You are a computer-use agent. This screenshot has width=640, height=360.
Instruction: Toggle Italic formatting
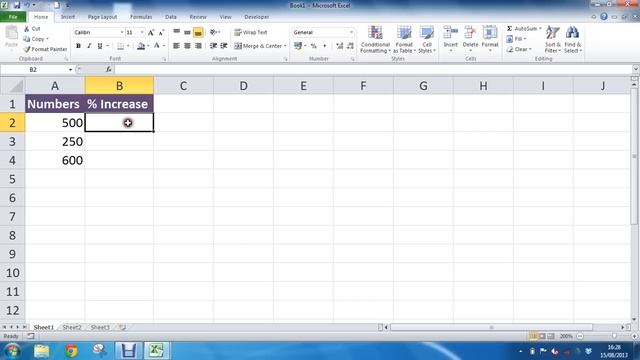click(89, 46)
